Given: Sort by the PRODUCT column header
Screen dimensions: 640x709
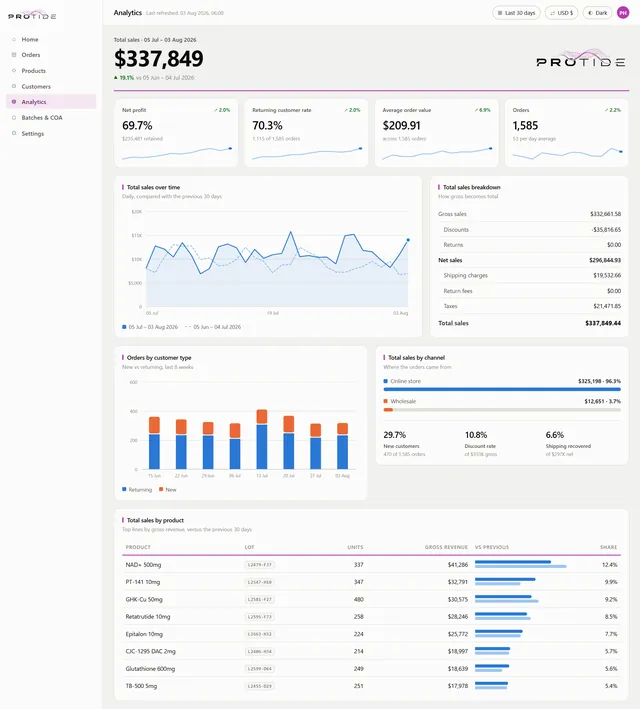Looking at the screenshot, I should pyautogui.click(x=138, y=547).
